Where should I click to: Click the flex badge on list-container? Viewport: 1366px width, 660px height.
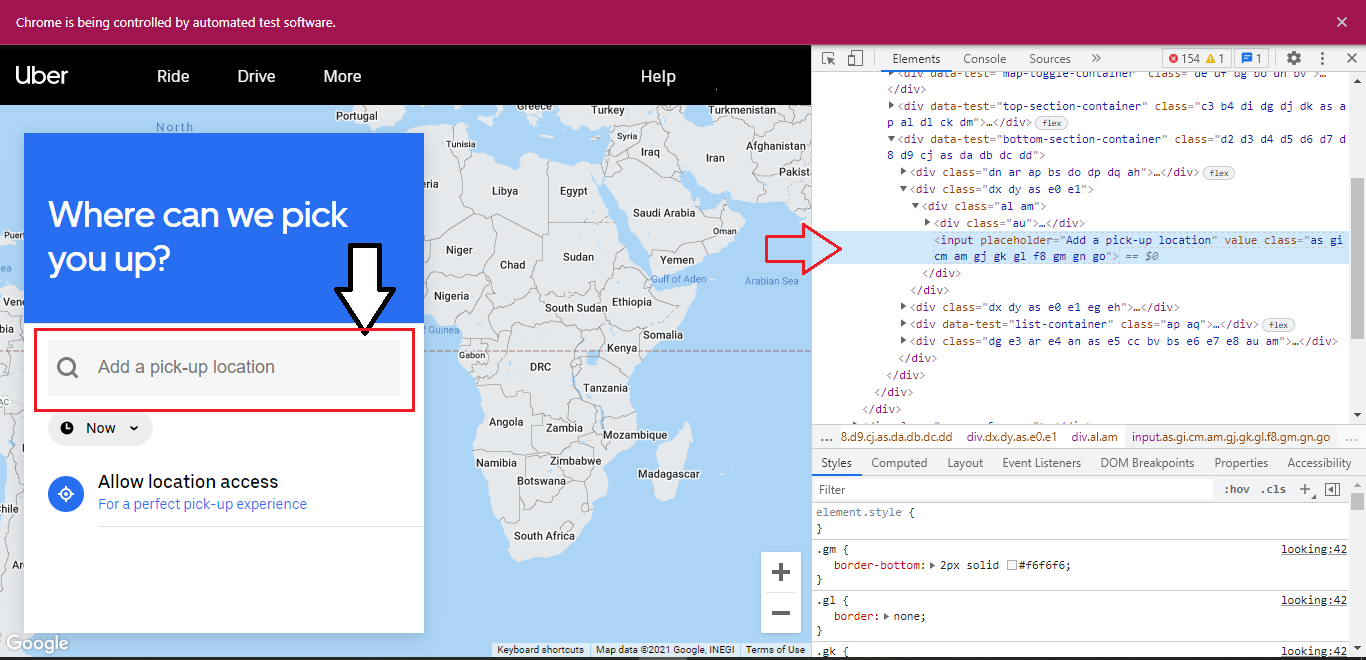pyautogui.click(x=1278, y=325)
